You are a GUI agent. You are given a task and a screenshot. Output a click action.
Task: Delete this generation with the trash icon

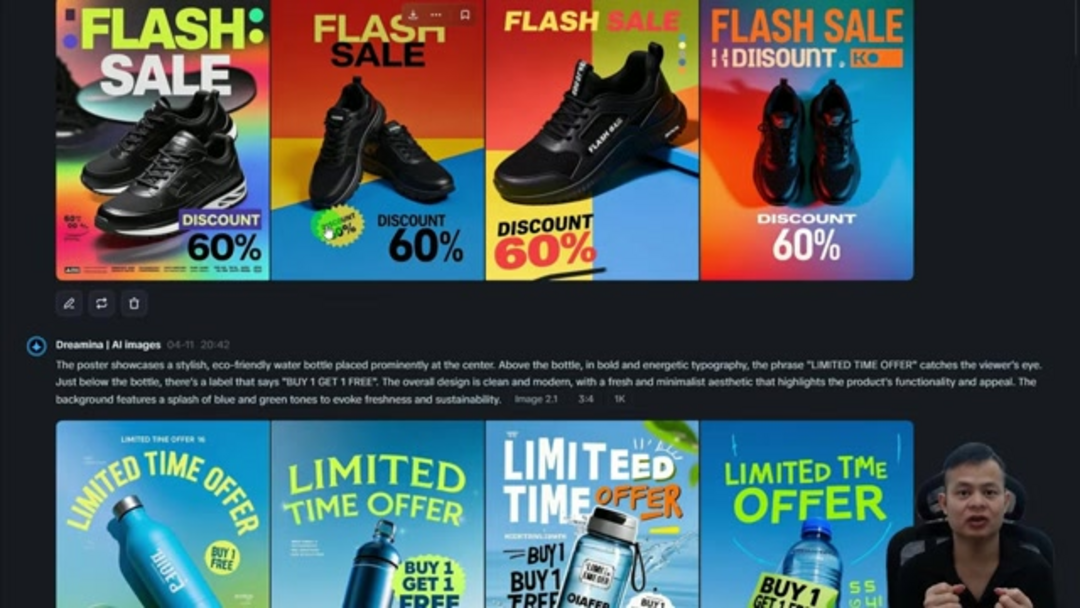(134, 303)
